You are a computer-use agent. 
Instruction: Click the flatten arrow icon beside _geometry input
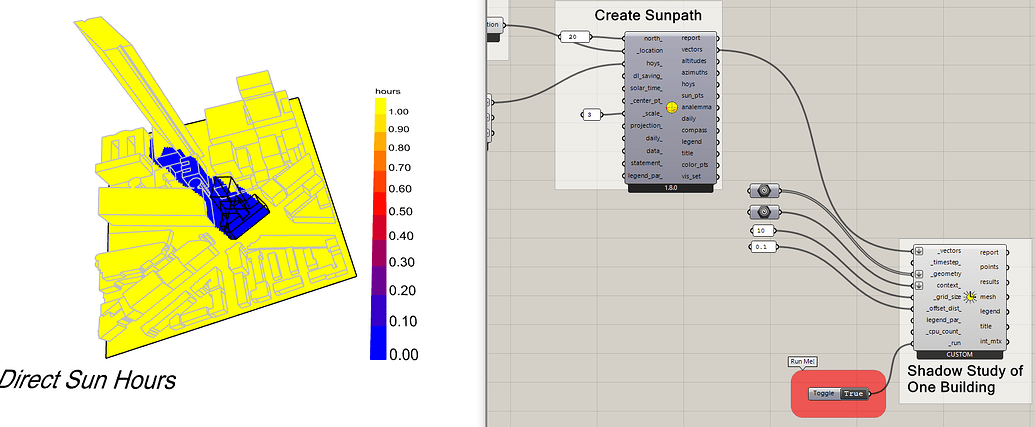(x=919, y=274)
